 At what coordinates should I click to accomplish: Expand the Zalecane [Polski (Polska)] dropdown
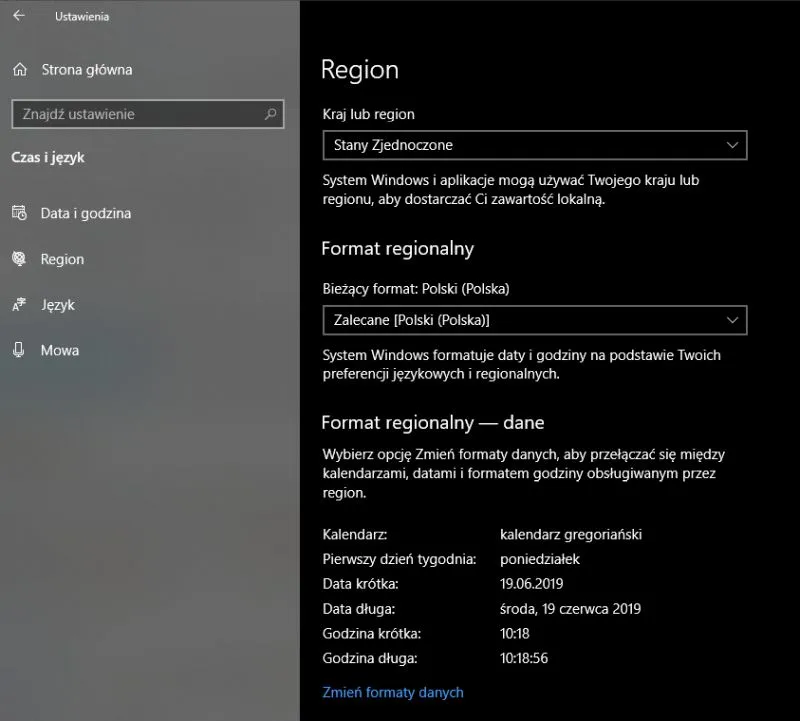[x=535, y=320]
